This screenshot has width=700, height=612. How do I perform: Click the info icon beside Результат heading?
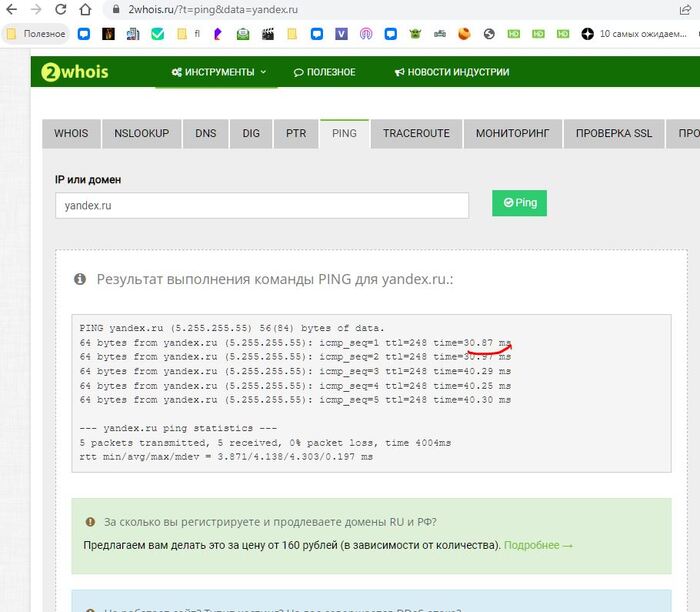pos(80,279)
